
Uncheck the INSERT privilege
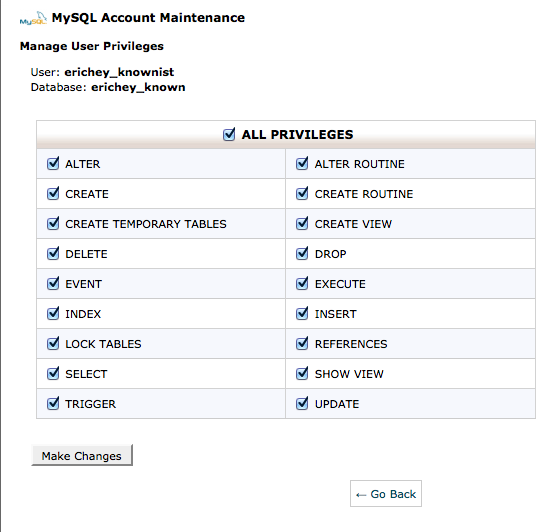tap(302, 313)
